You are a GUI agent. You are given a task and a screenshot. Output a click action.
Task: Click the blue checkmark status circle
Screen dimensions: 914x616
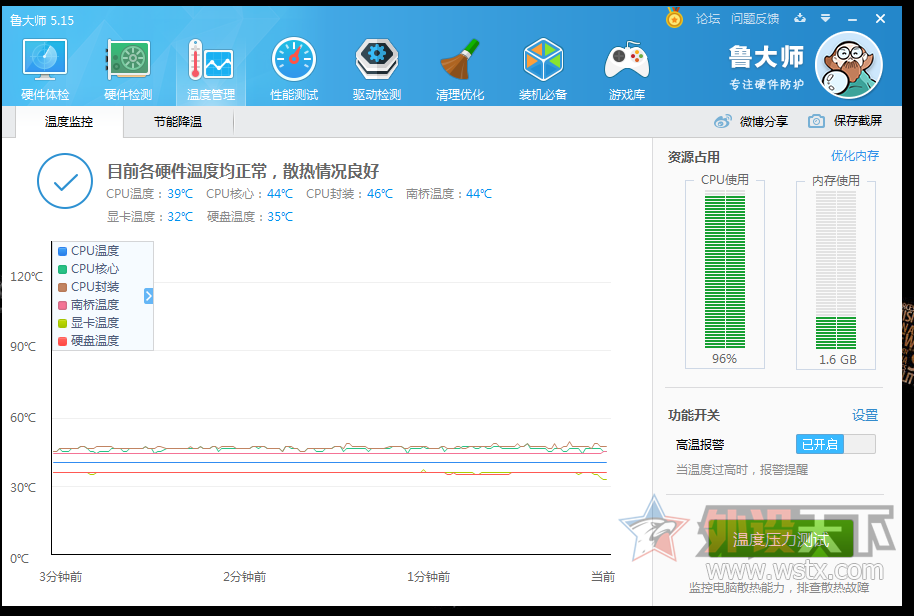coord(65,181)
